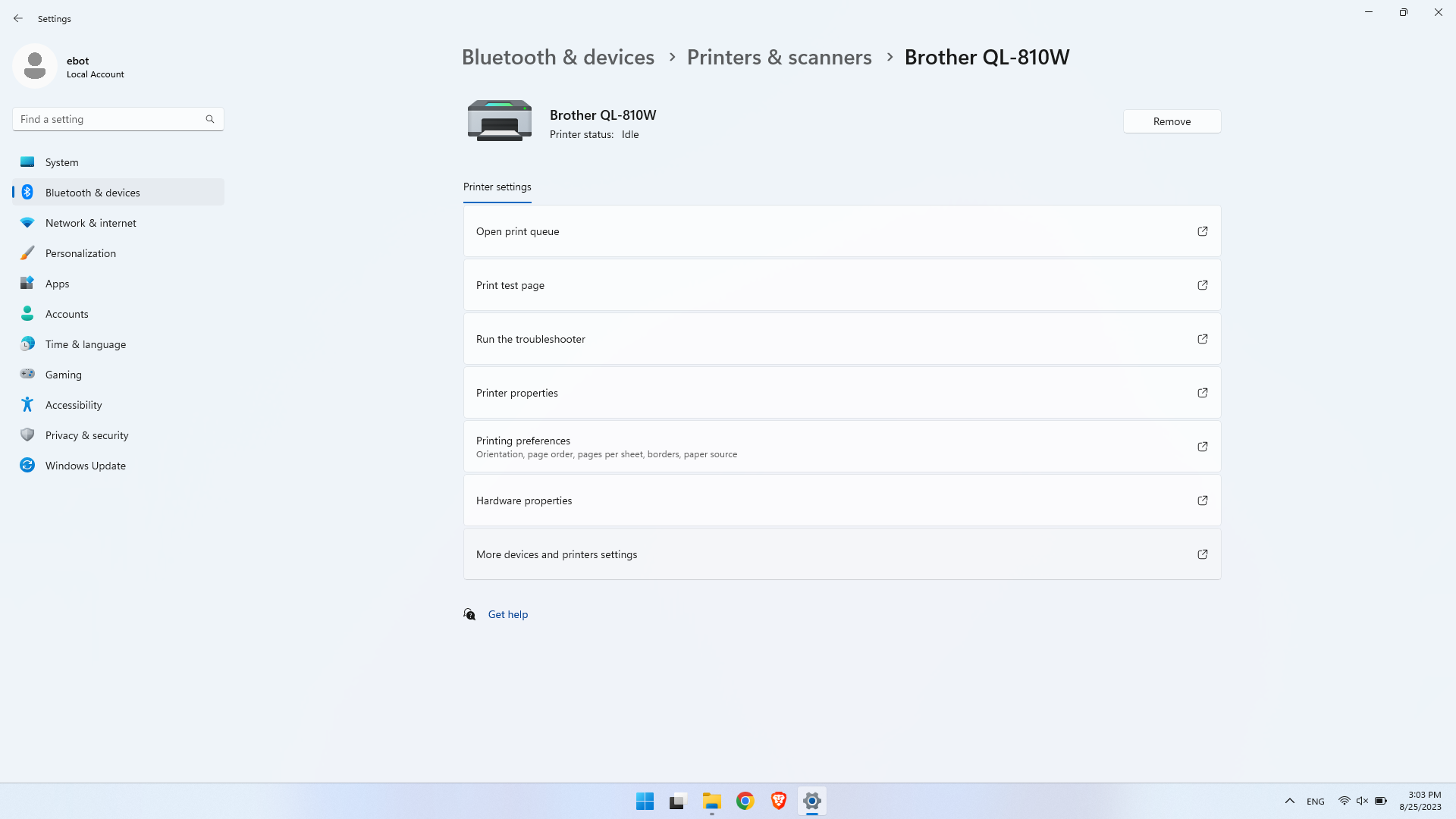Image resolution: width=1456 pixels, height=819 pixels.
Task: Open File Explorer from the taskbar
Action: (x=712, y=801)
